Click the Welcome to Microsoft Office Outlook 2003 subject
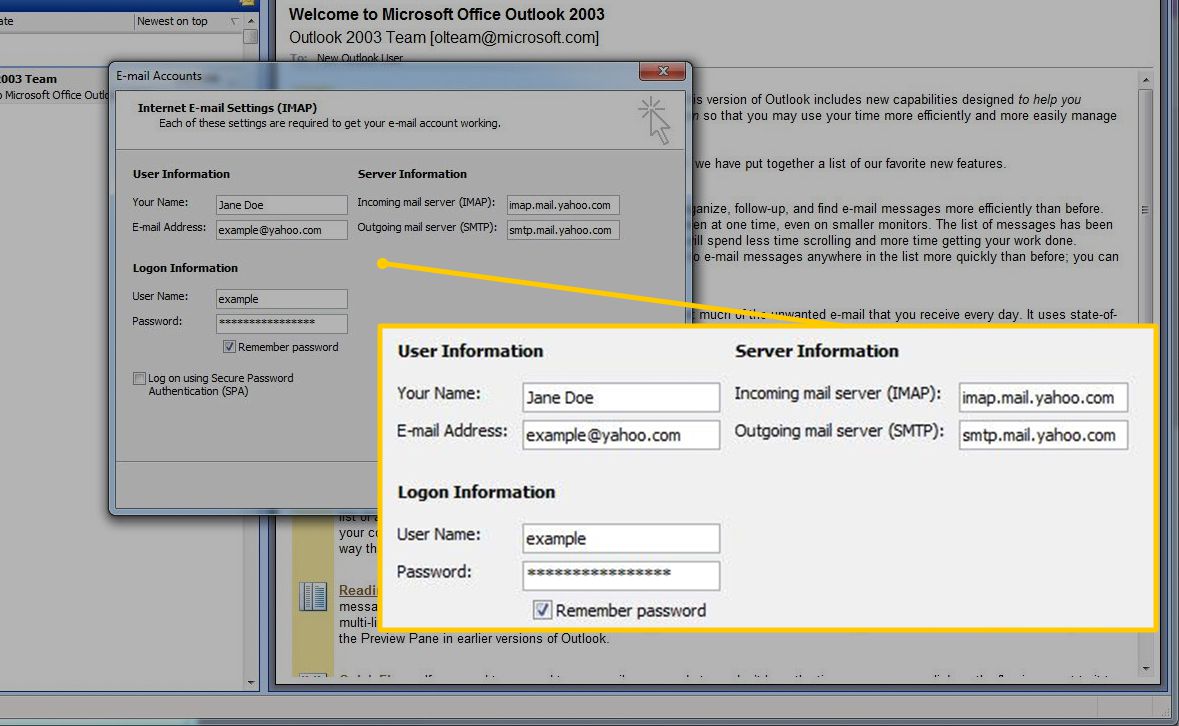1179x726 pixels. point(447,14)
